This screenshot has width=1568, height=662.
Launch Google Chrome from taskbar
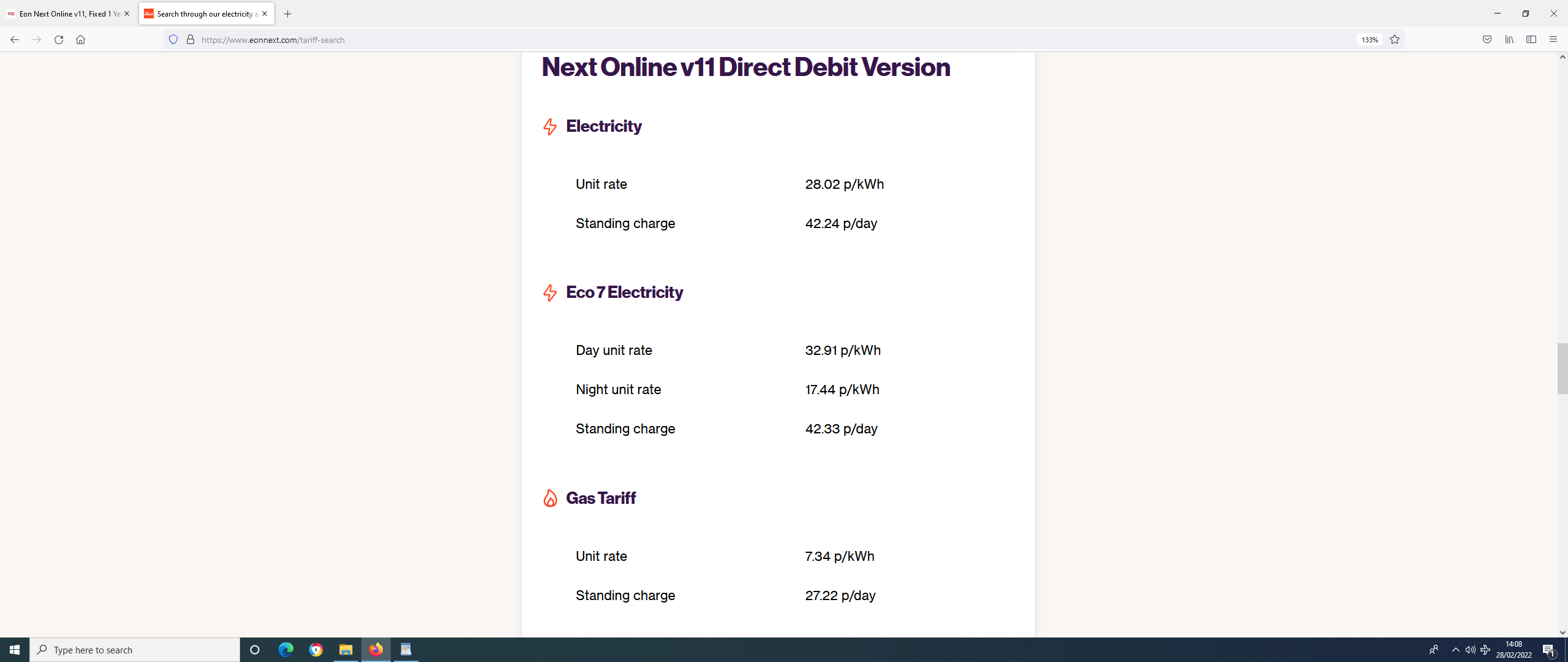click(316, 650)
